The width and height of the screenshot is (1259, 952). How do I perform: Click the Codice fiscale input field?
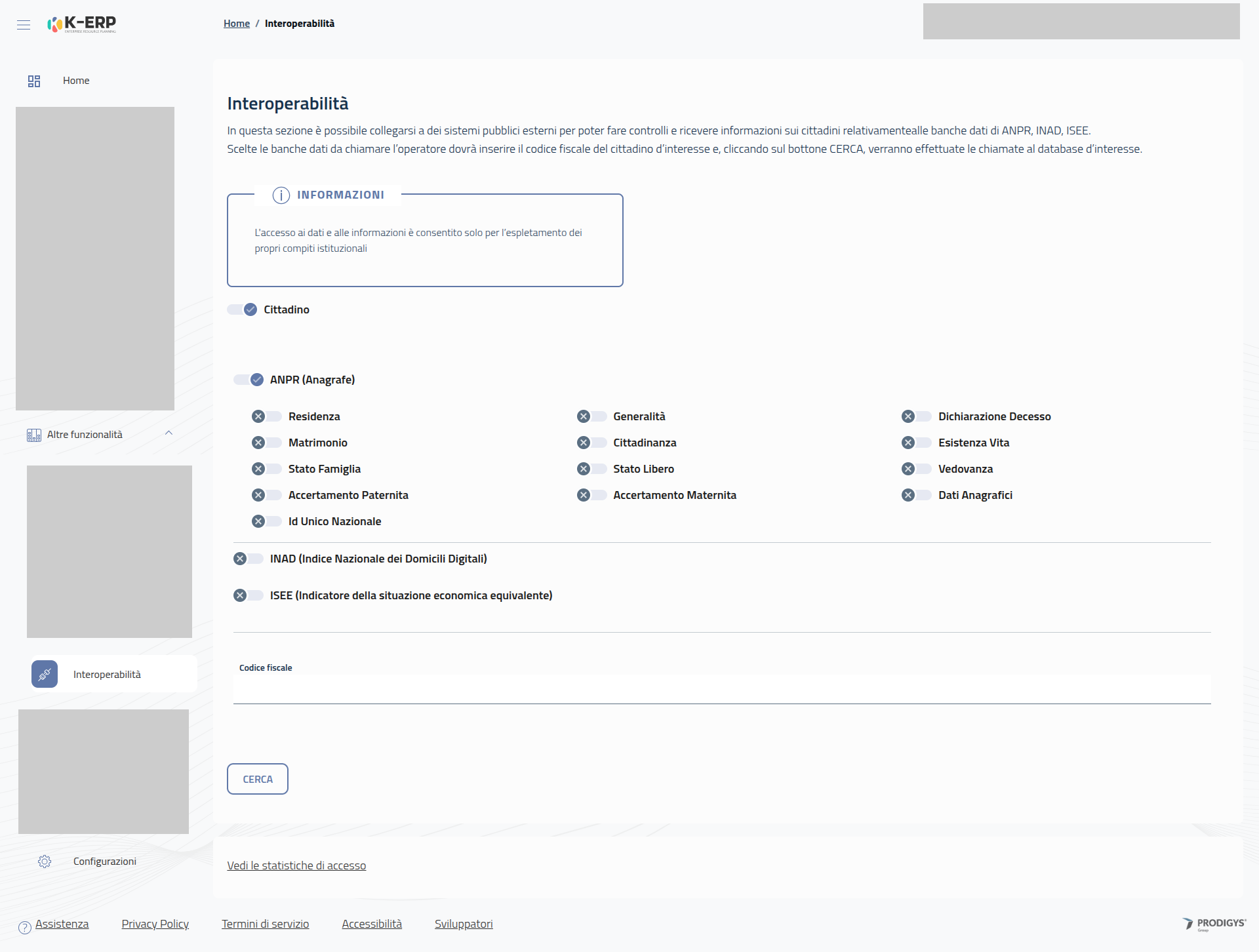721,690
